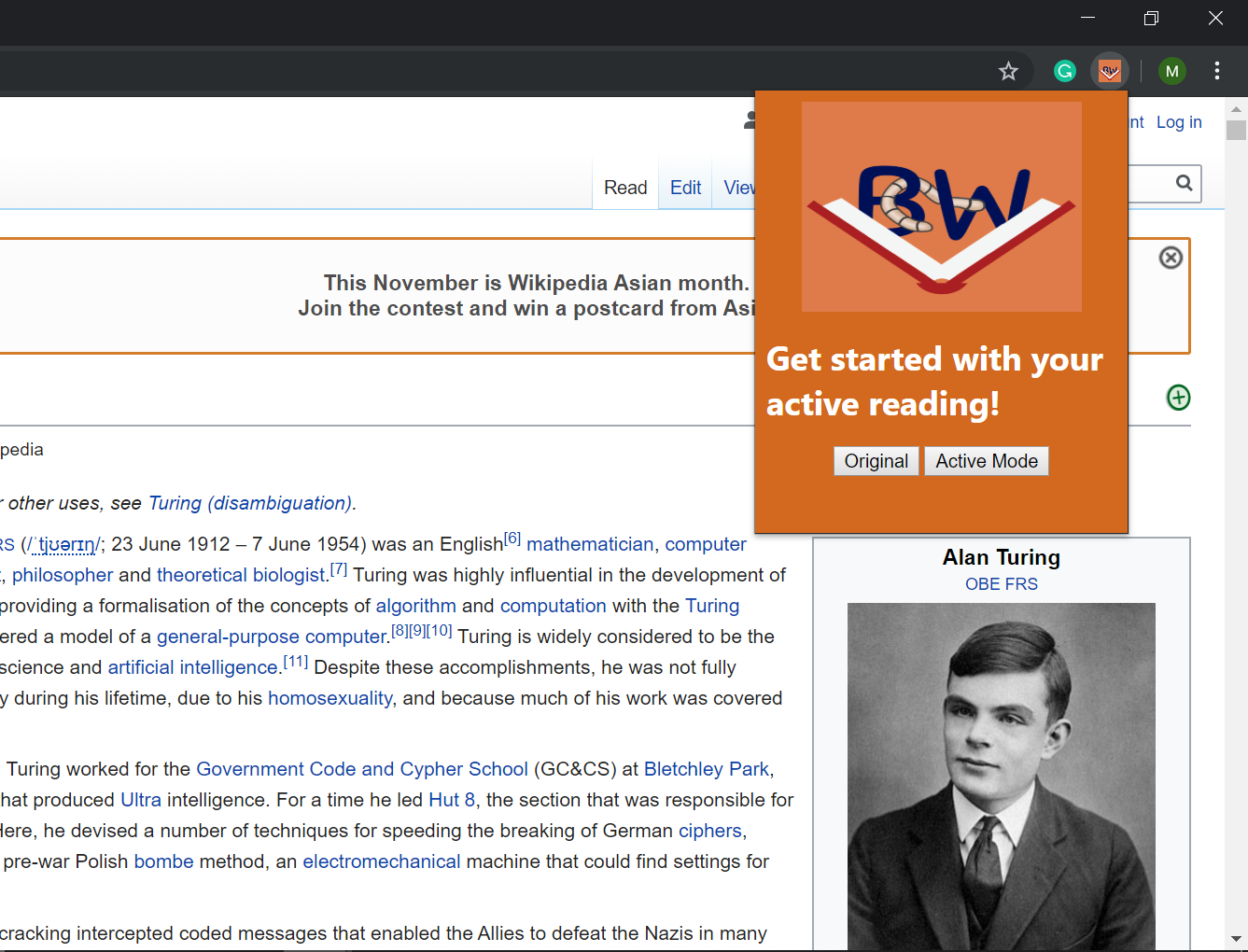Screen dimensions: 1248x952
Task: Enable Active Mode reading
Action: (986, 460)
